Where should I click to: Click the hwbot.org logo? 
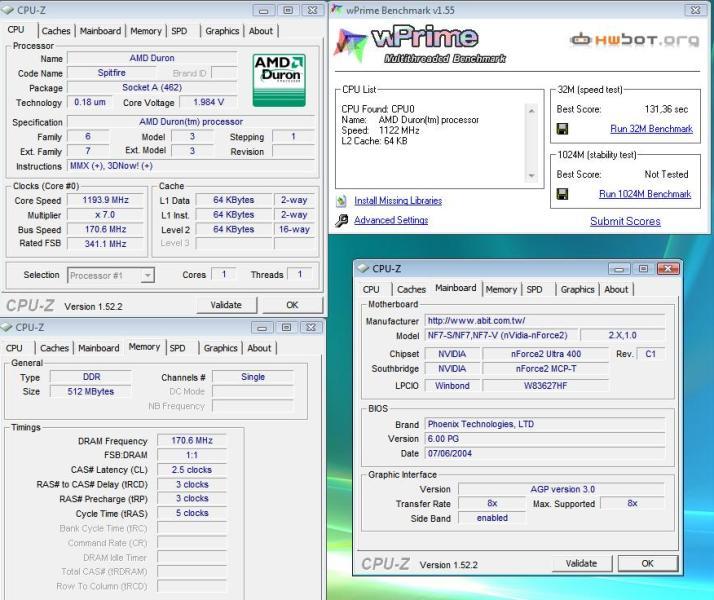pos(634,40)
